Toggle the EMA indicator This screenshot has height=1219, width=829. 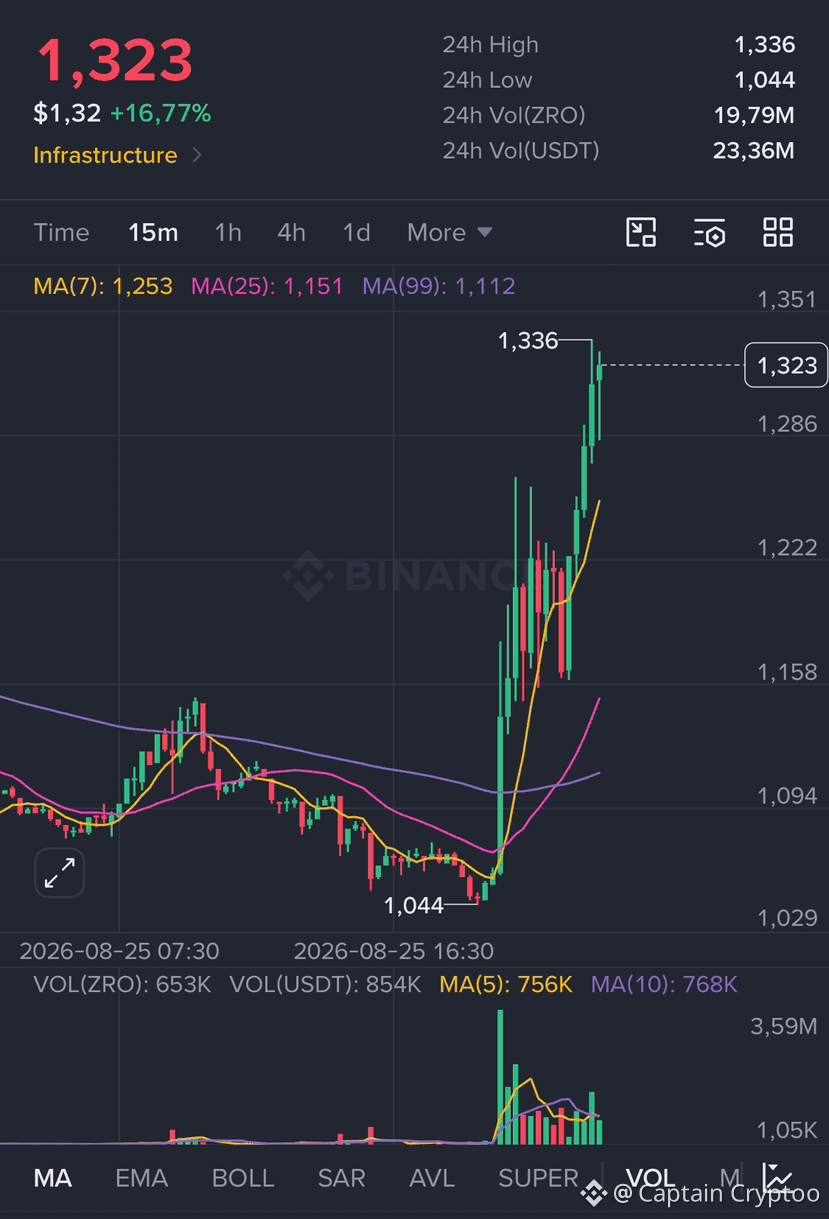(141, 1178)
